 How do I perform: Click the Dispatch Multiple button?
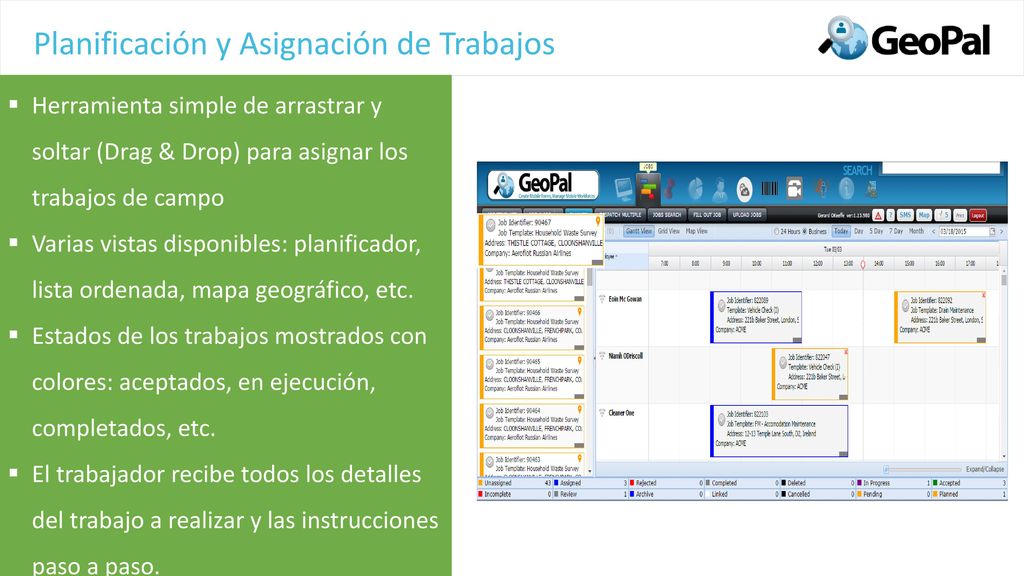[x=622, y=215]
